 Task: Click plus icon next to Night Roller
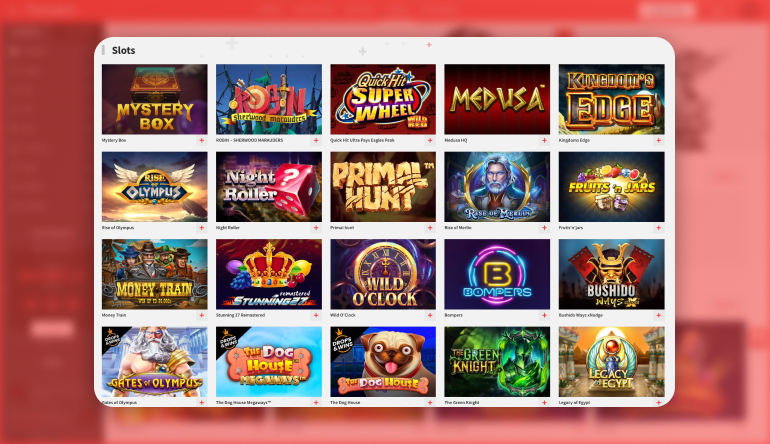click(316, 228)
